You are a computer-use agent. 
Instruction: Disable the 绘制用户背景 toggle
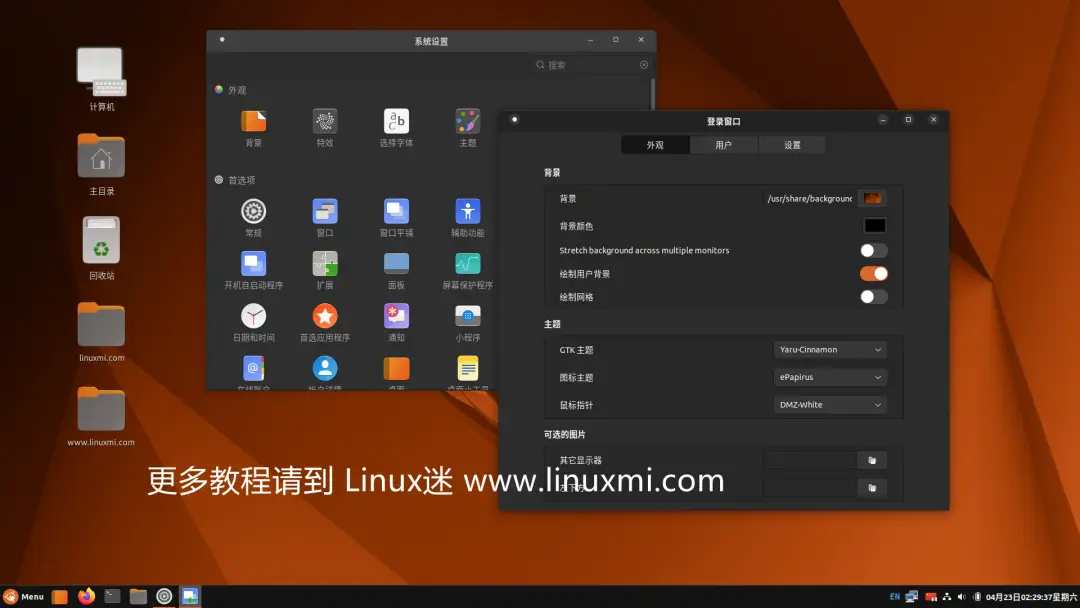(874, 273)
